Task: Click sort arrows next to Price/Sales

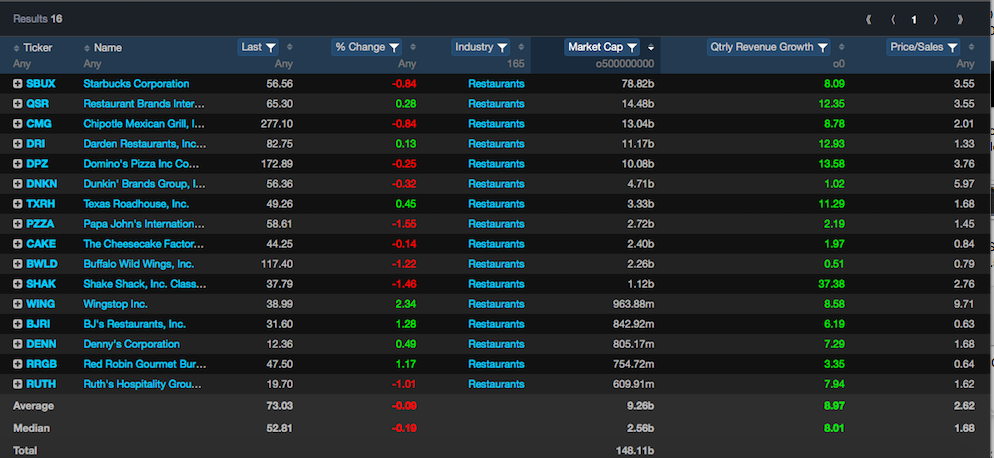Action: point(971,47)
